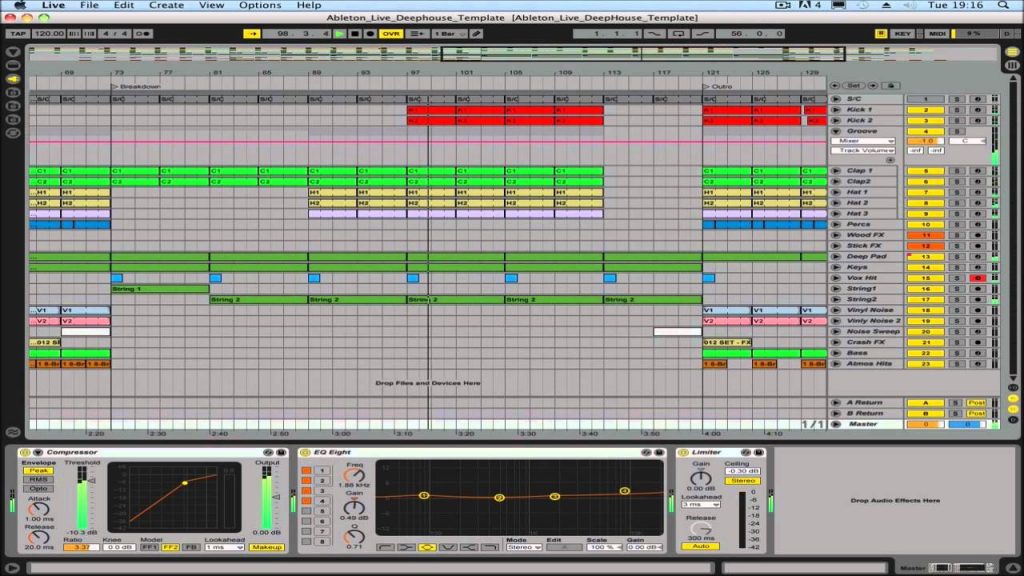This screenshot has width=1024, height=576.
Task: Click the 120.00 tempo field
Action: pyautogui.click(x=49, y=33)
